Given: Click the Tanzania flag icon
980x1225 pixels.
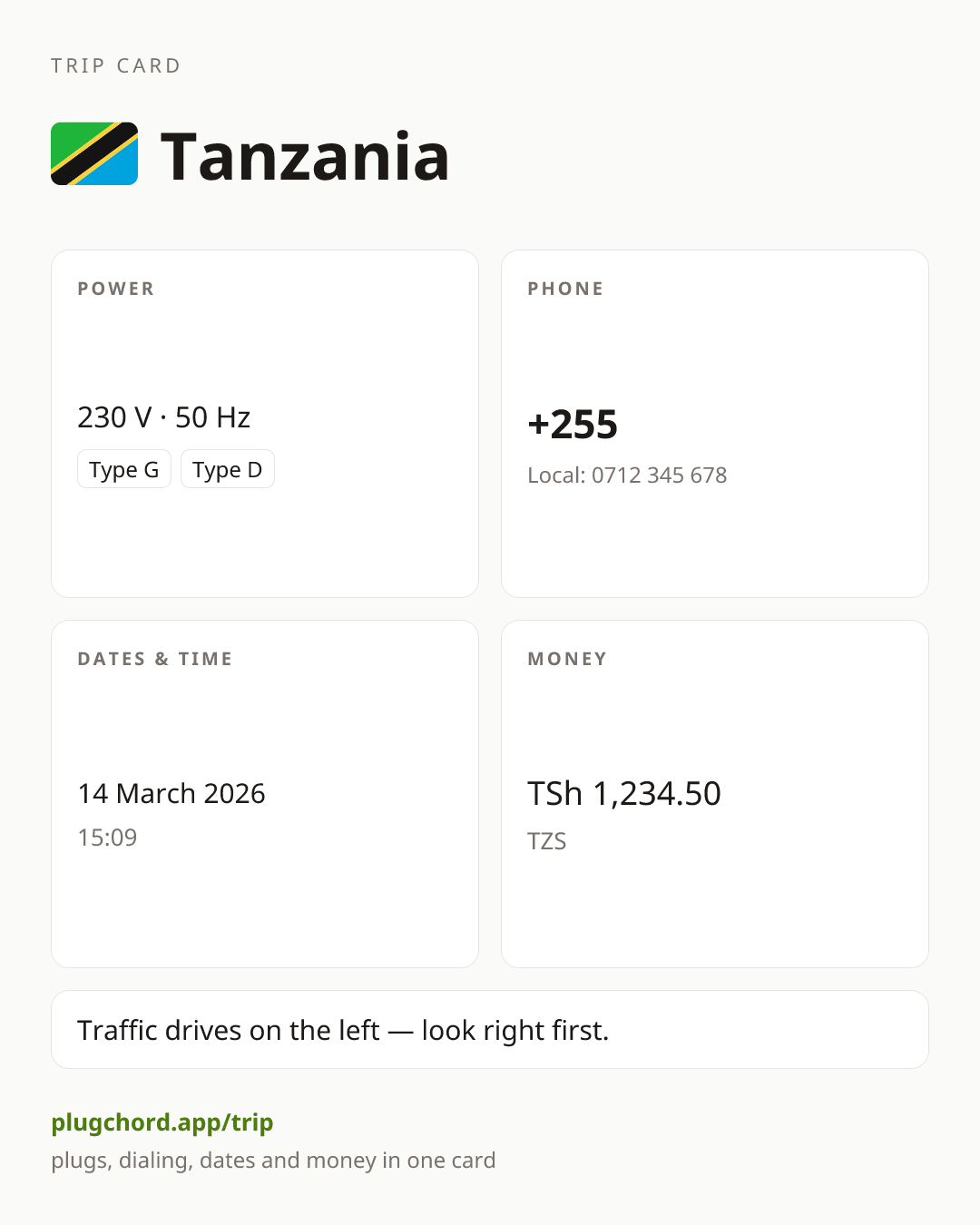Looking at the screenshot, I should 94,154.
